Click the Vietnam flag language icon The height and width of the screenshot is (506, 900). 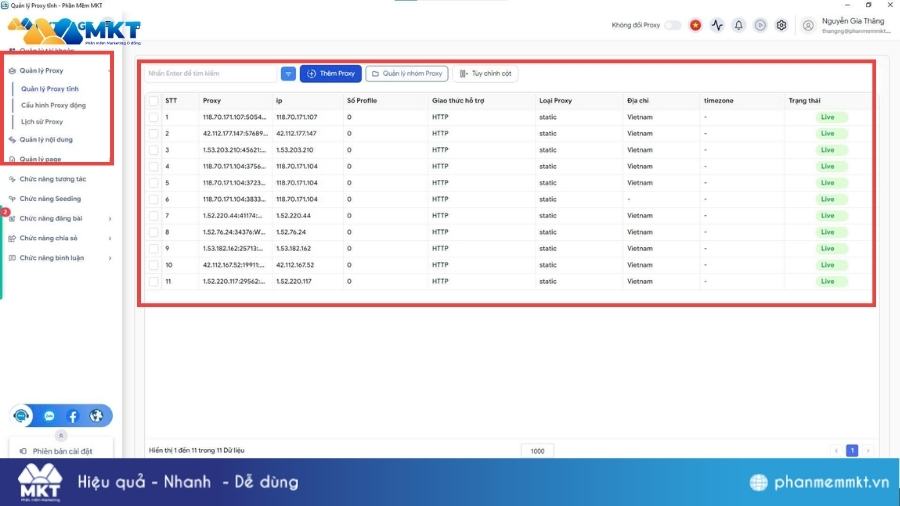pyautogui.click(x=695, y=25)
